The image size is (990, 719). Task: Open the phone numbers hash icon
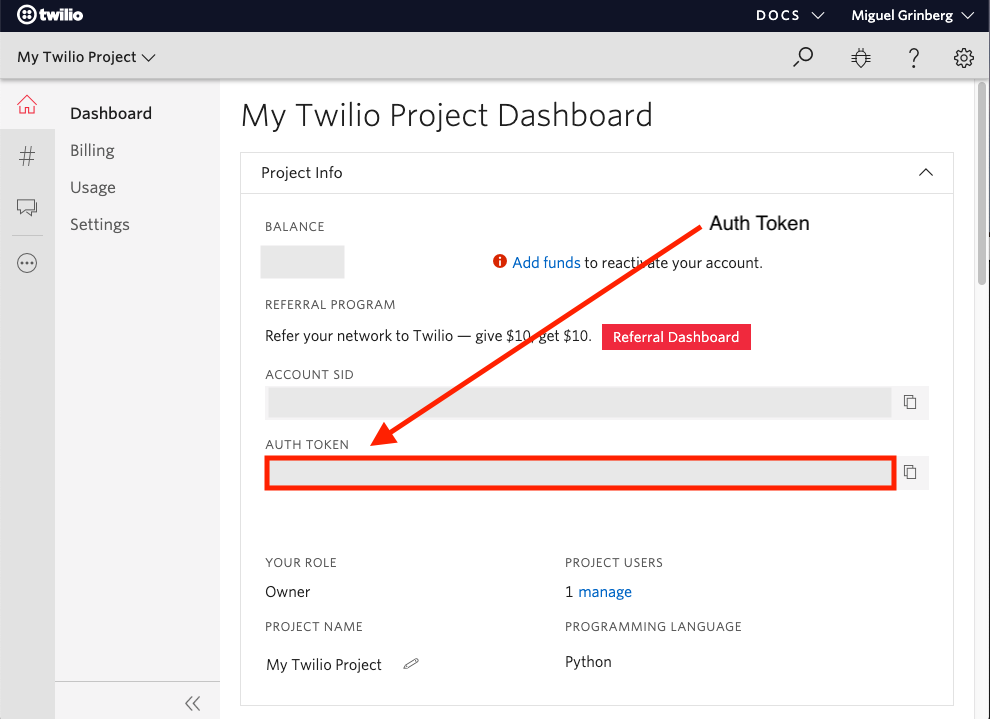[27, 156]
